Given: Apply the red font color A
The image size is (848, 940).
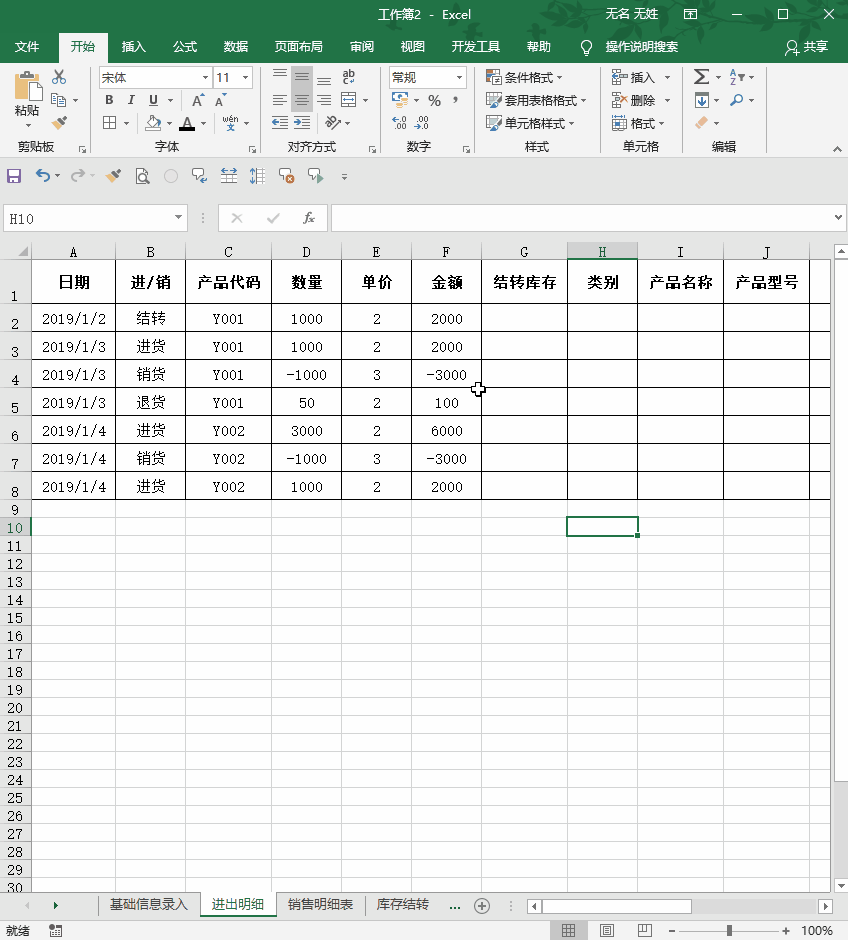Looking at the screenshot, I should click(x=188, y=123).
